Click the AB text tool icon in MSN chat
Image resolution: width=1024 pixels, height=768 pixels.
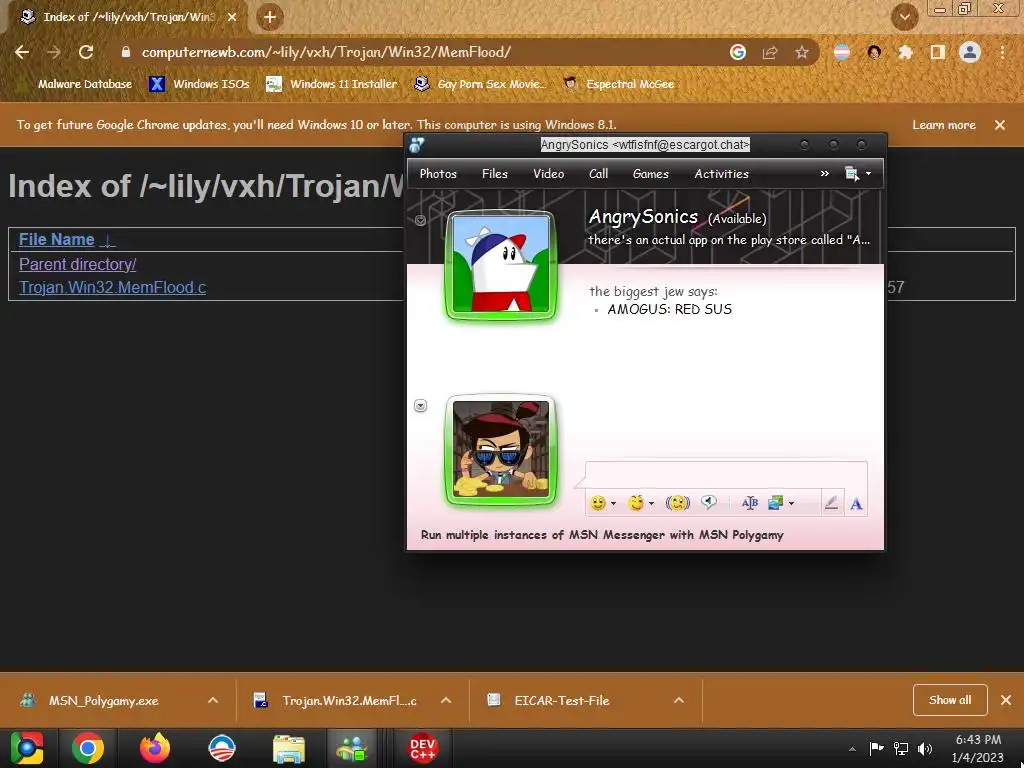coord(750,502)
